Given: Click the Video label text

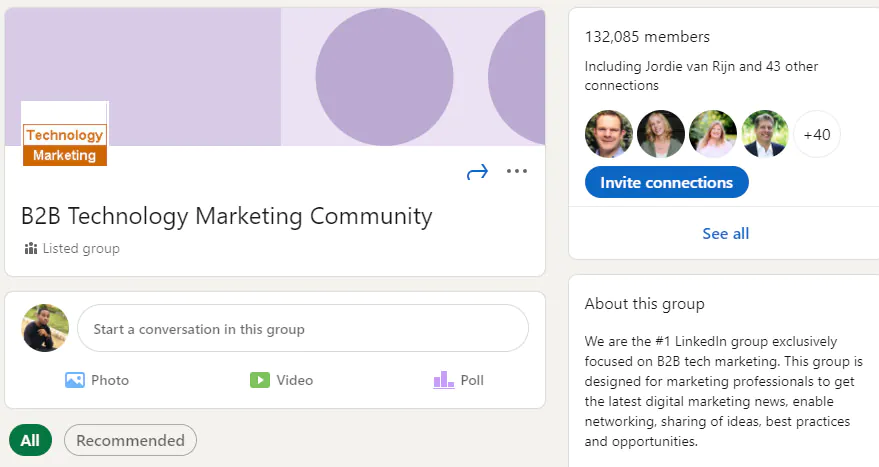Looking at the screenshot, I should point(294,380).
